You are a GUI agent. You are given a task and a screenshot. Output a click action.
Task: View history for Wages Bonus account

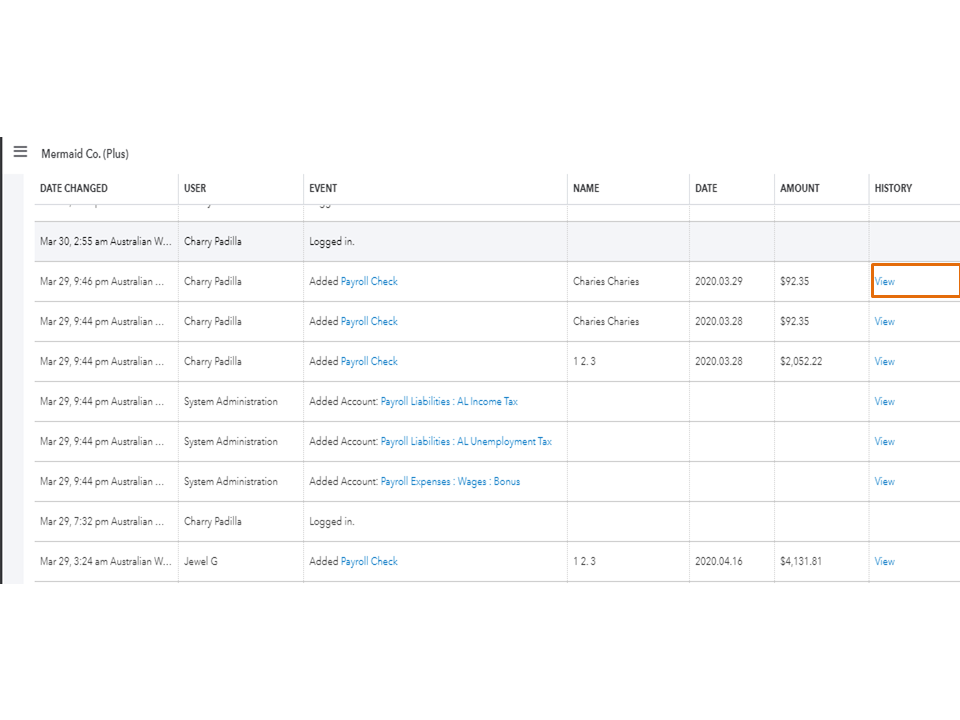pyautogui.click(x=885, y=482)
